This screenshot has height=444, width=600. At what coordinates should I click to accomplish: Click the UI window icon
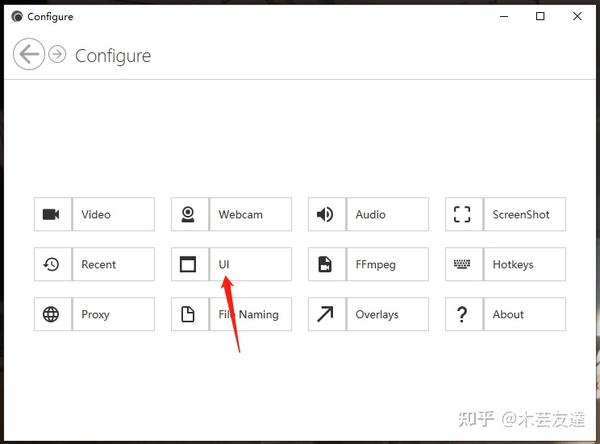188,264
